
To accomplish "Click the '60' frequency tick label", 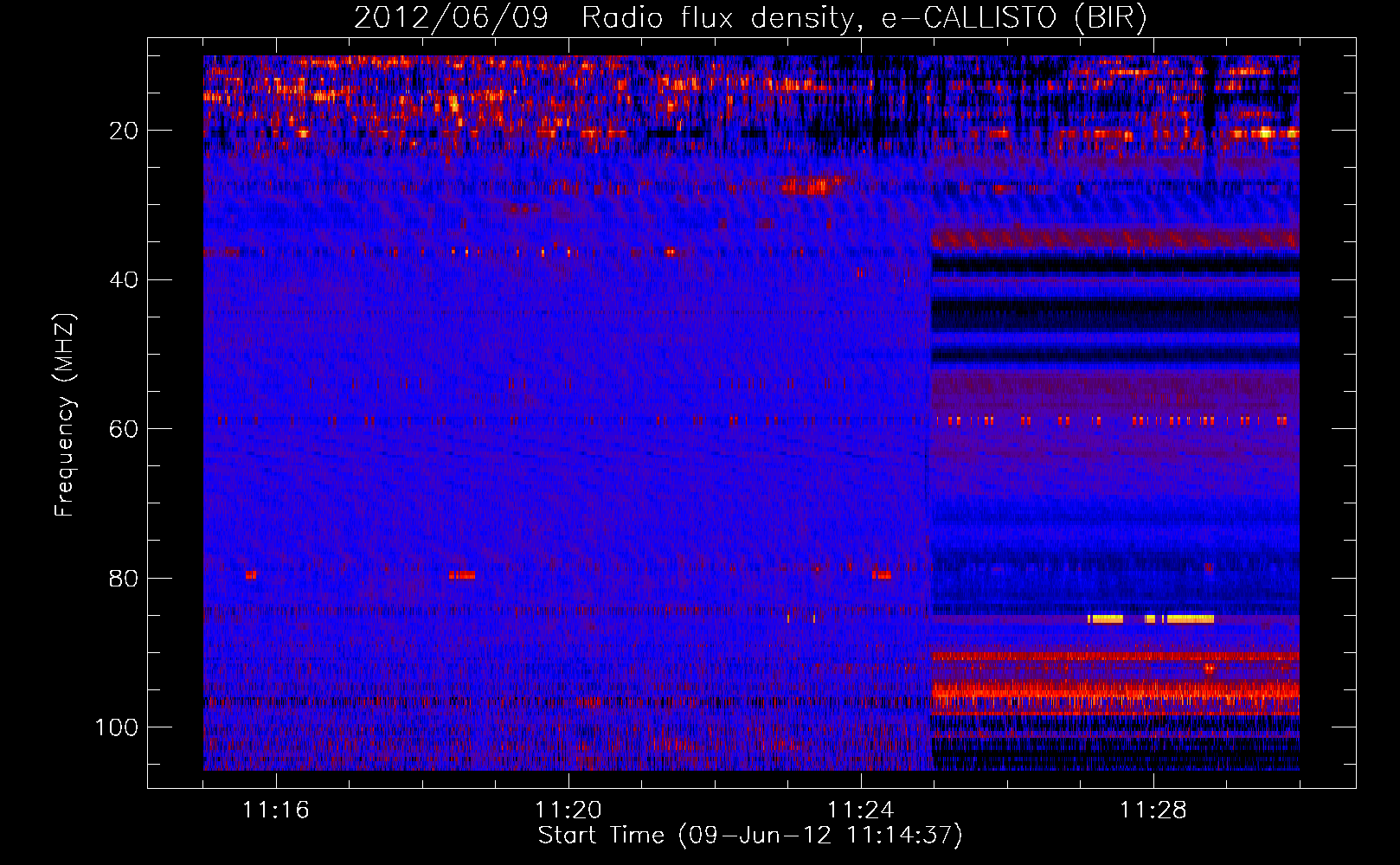I will (x=124, y=429).
